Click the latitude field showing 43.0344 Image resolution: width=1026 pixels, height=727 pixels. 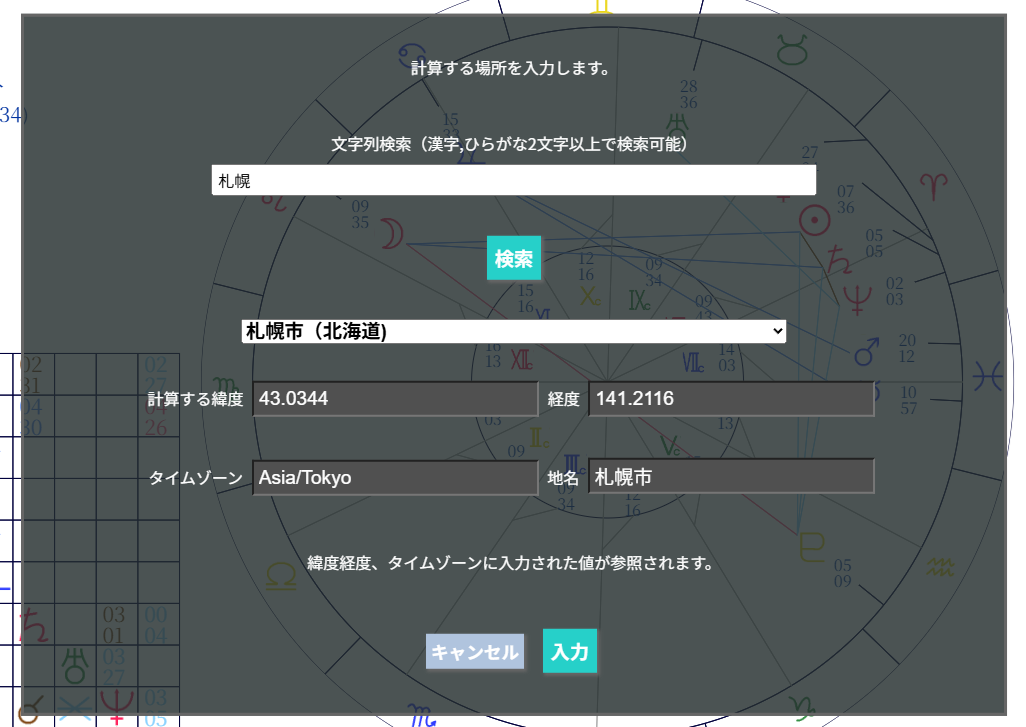pos(396,397)
